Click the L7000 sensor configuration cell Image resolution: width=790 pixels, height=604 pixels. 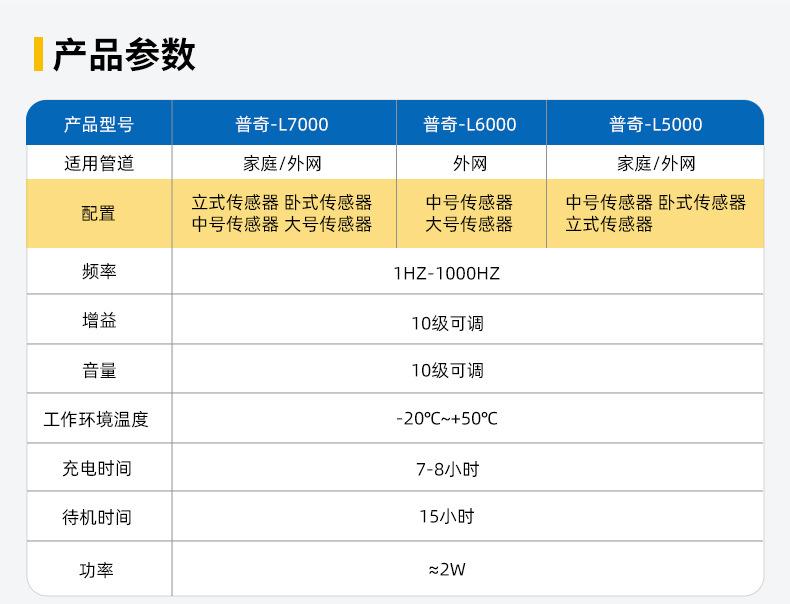click(282, 213)
